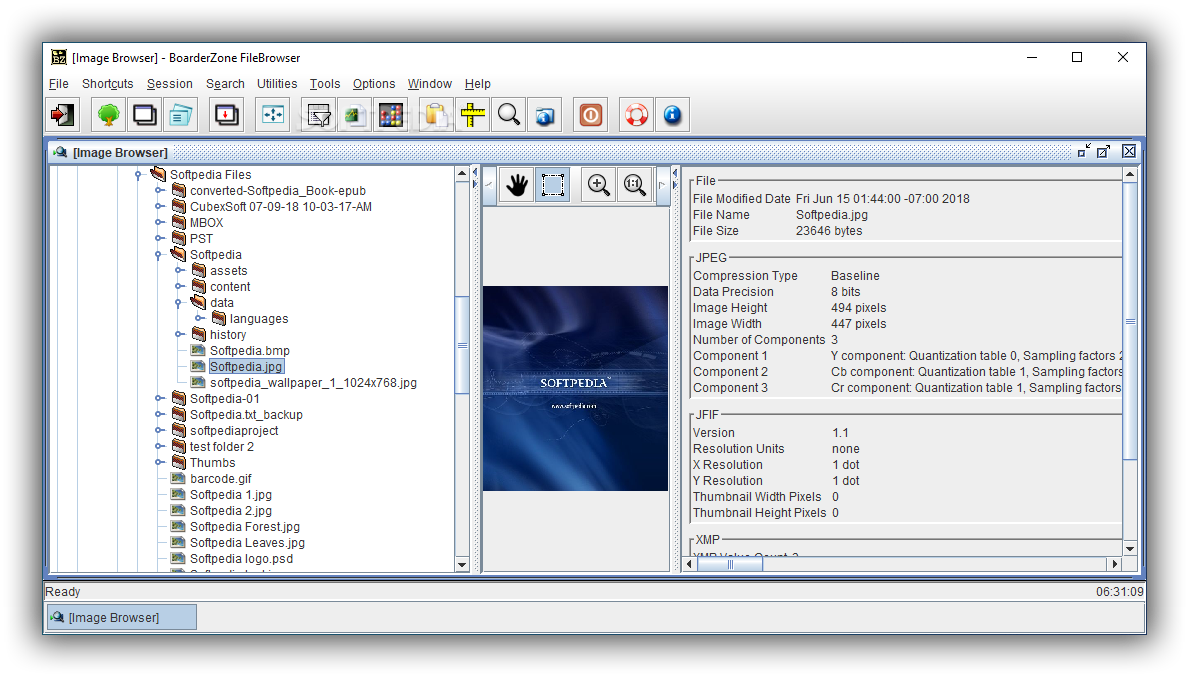The height and width of the screenshot is (677, 1189).
Task: Open the table filter funnel toolbar icon
Action: tap(318, 115)
